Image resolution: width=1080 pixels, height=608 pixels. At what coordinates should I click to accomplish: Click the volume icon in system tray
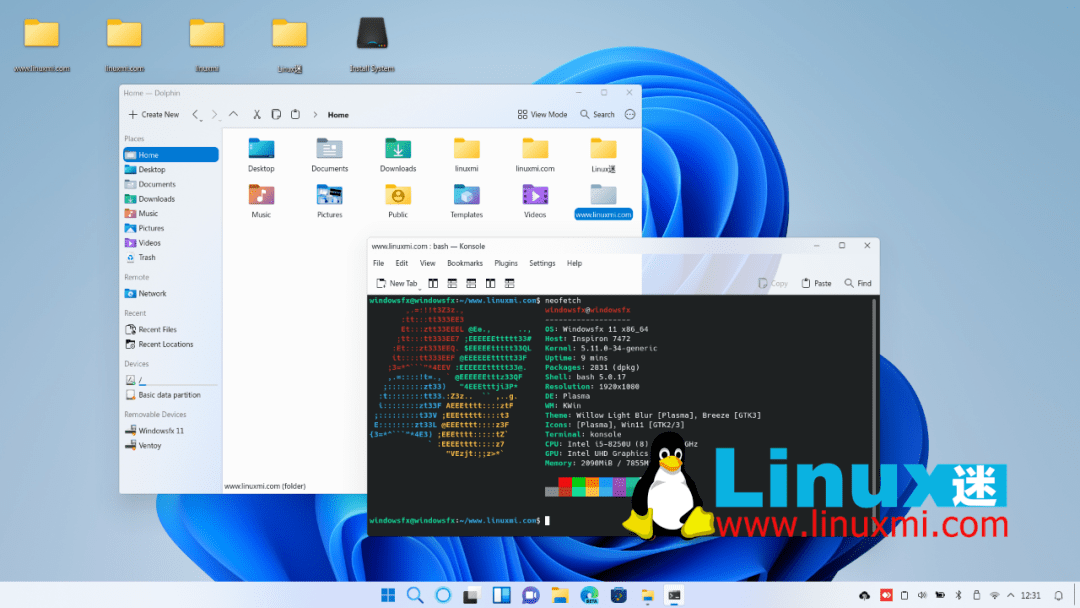click(x=922, y=596)
